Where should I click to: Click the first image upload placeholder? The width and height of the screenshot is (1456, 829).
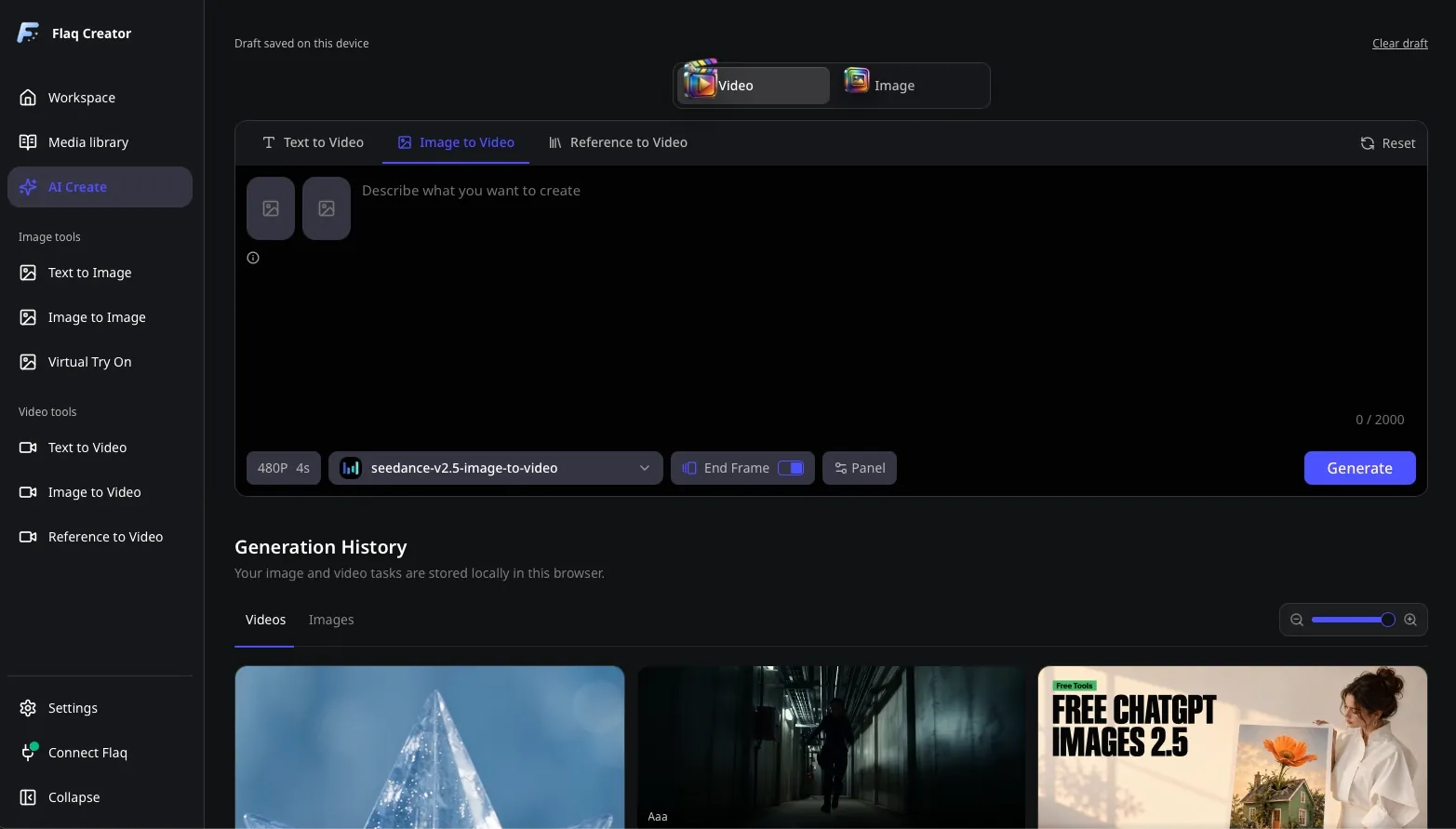tap(271, 208)
